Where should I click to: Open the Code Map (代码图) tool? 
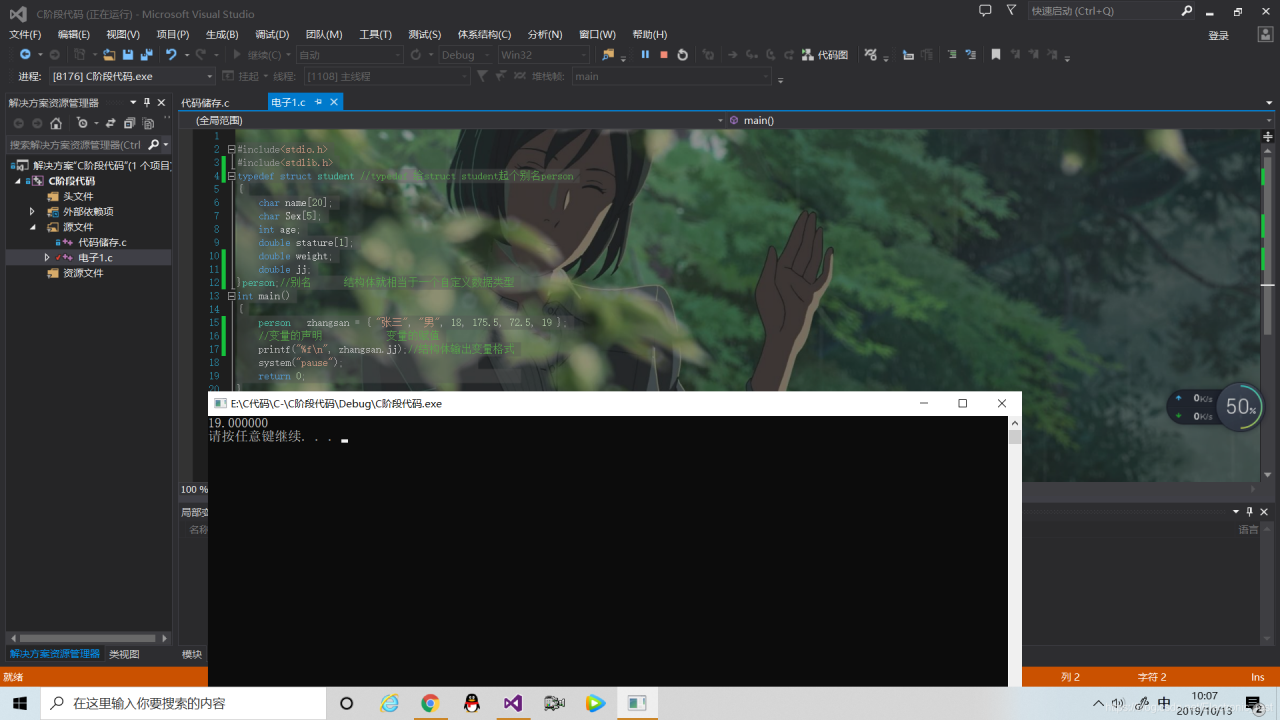[825, 55]
